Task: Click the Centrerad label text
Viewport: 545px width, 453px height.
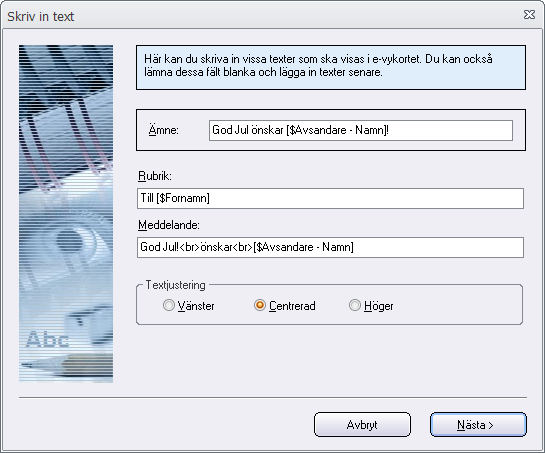Action: click(292, 306)
